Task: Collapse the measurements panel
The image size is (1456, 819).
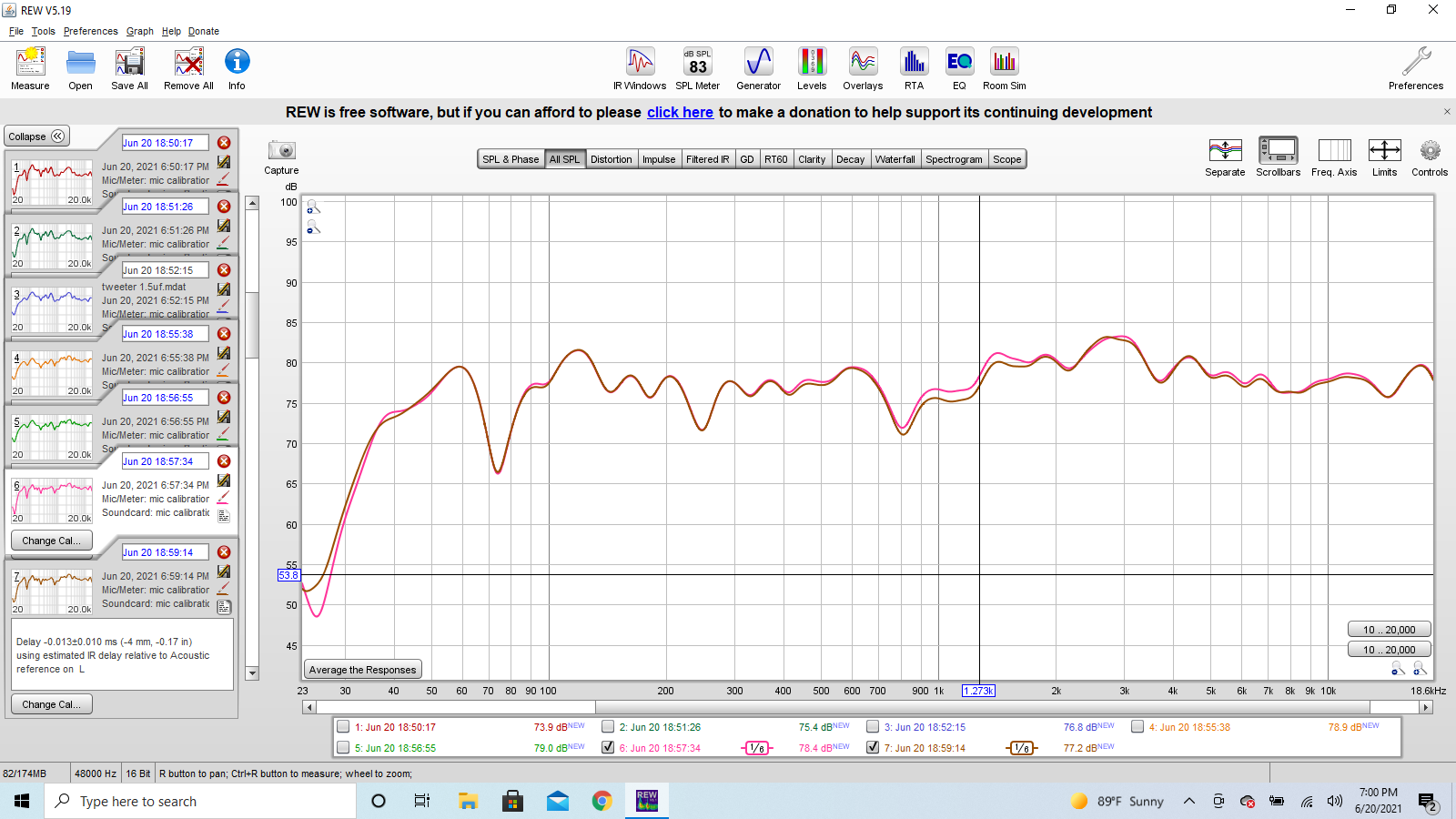Action: point(36,136)
